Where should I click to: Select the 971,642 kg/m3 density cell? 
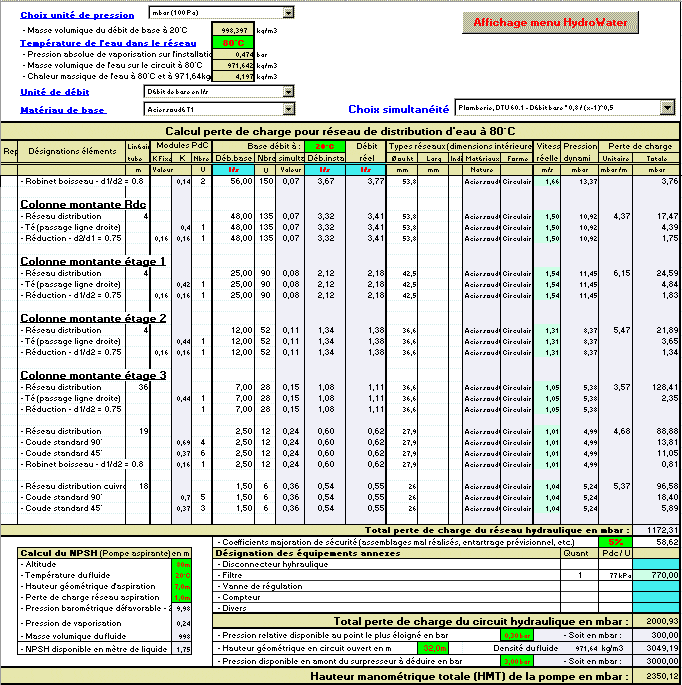(233, 65)
